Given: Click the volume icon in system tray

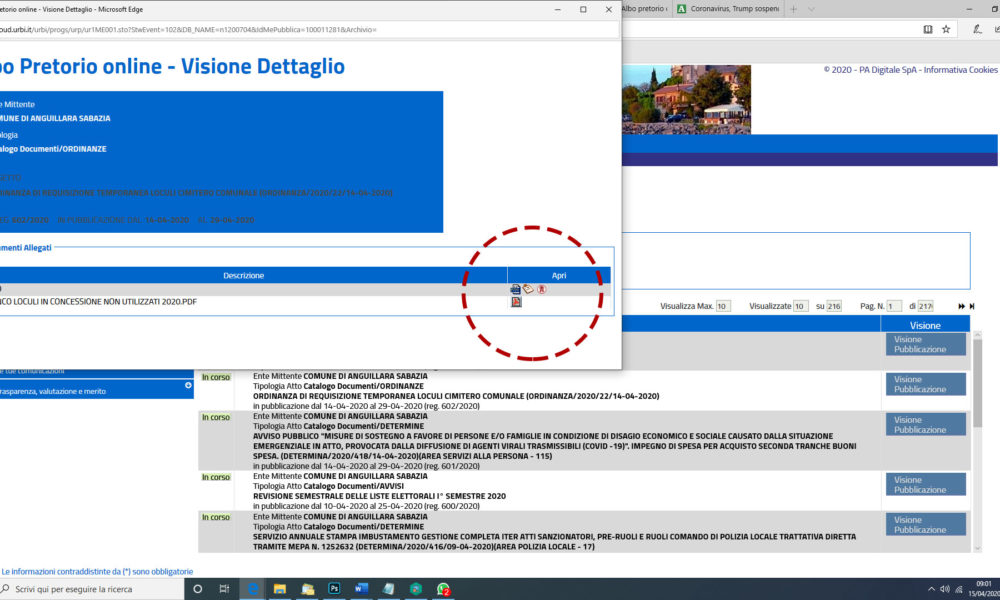Looking at the screenshot, I should [x=945, y=589].
